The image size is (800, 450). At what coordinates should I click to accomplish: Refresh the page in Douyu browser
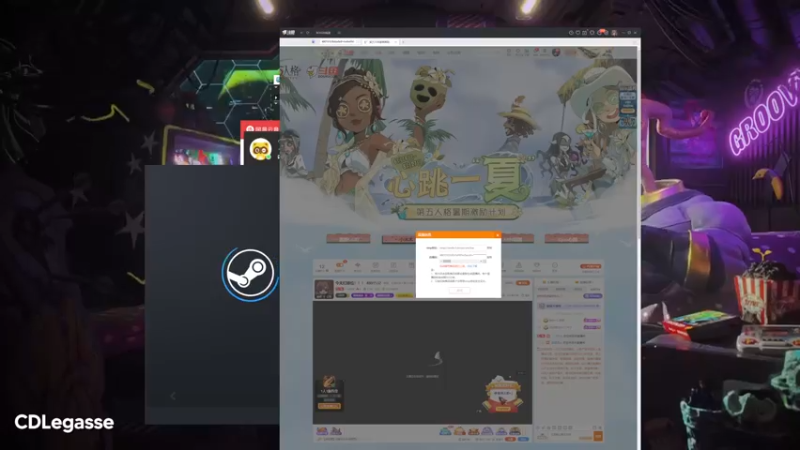pos(308,33)
